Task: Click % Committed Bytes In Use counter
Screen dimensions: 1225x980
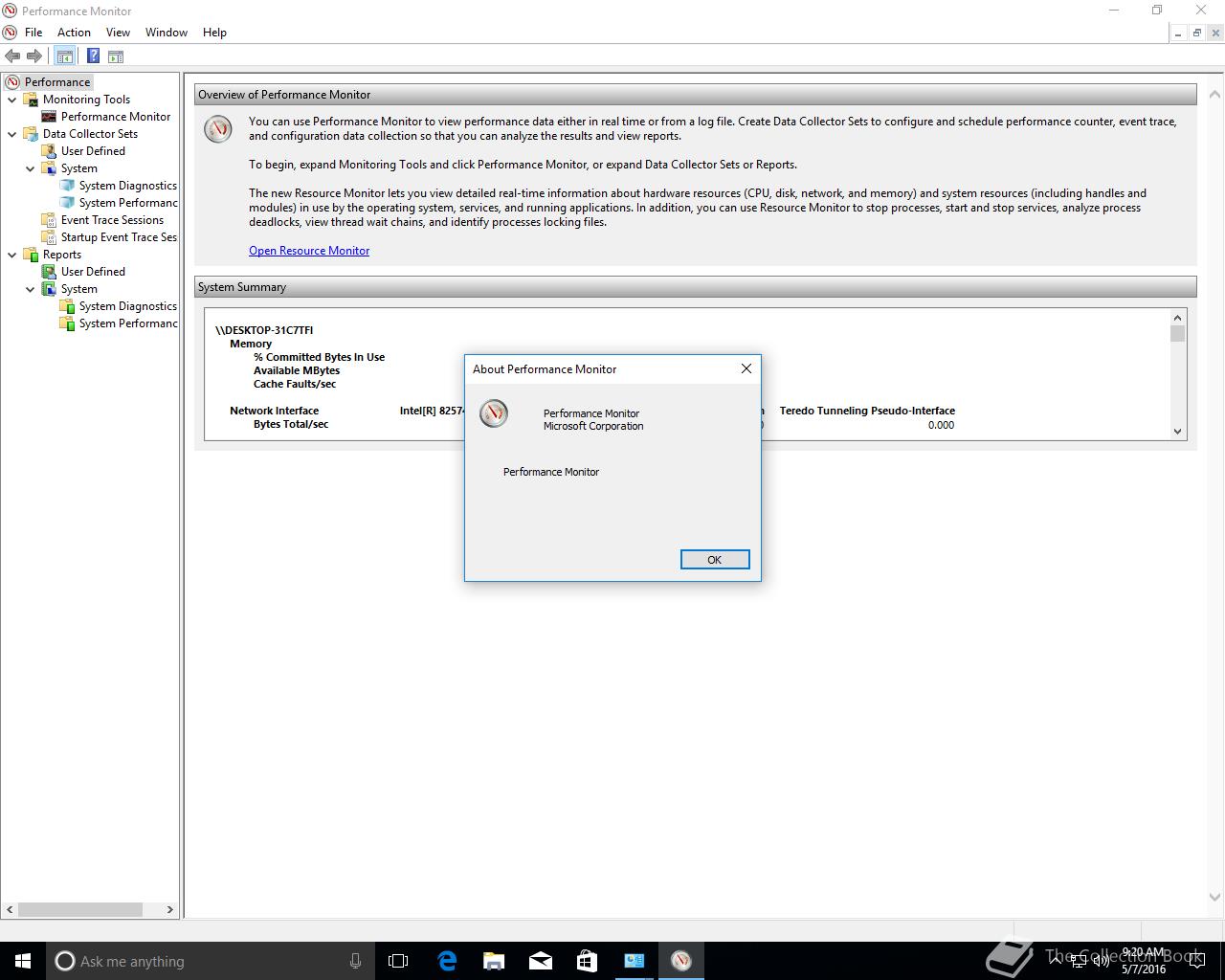Action: pyautogui.click(x=319, y=357)
